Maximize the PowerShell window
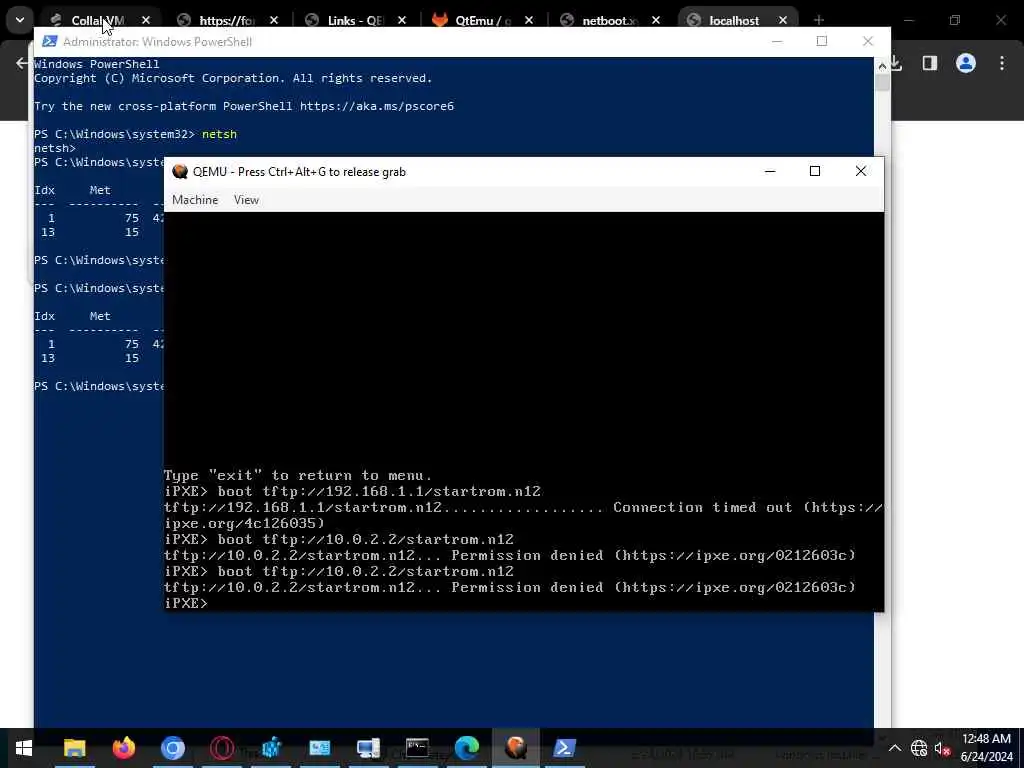The width and height of the screenshot is (1024, 768). click(822, 41)
